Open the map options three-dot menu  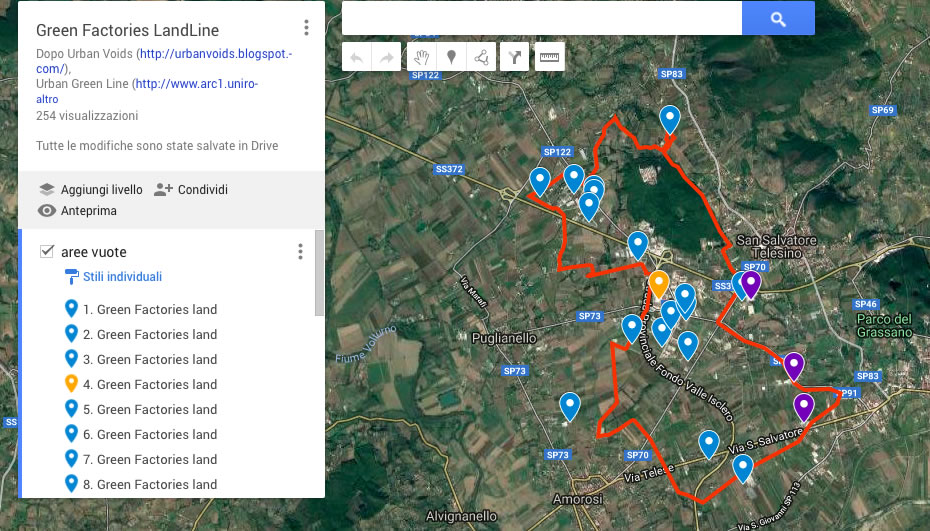point(306,28)
